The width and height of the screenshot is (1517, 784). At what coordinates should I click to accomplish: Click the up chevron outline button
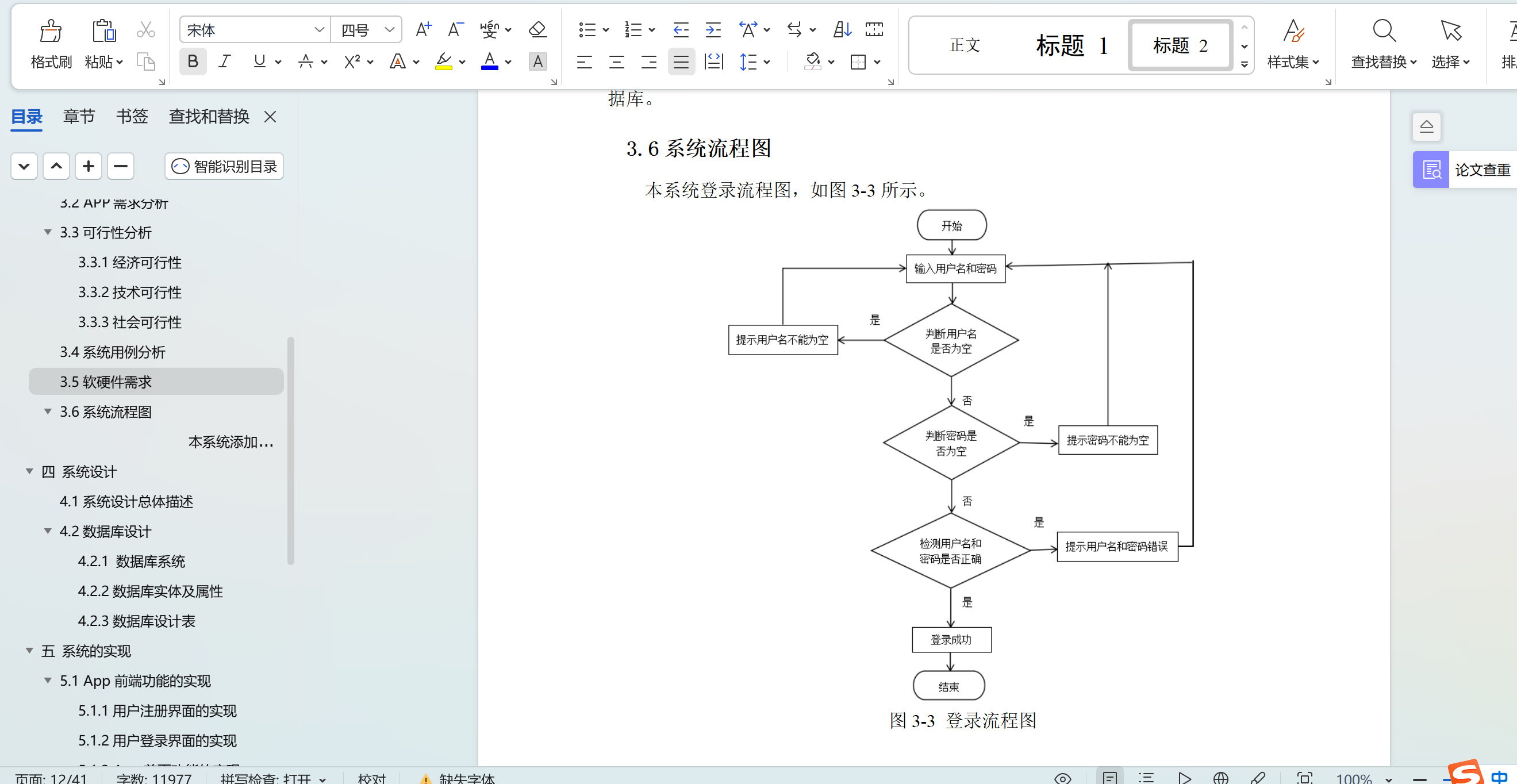click(56, 166)
